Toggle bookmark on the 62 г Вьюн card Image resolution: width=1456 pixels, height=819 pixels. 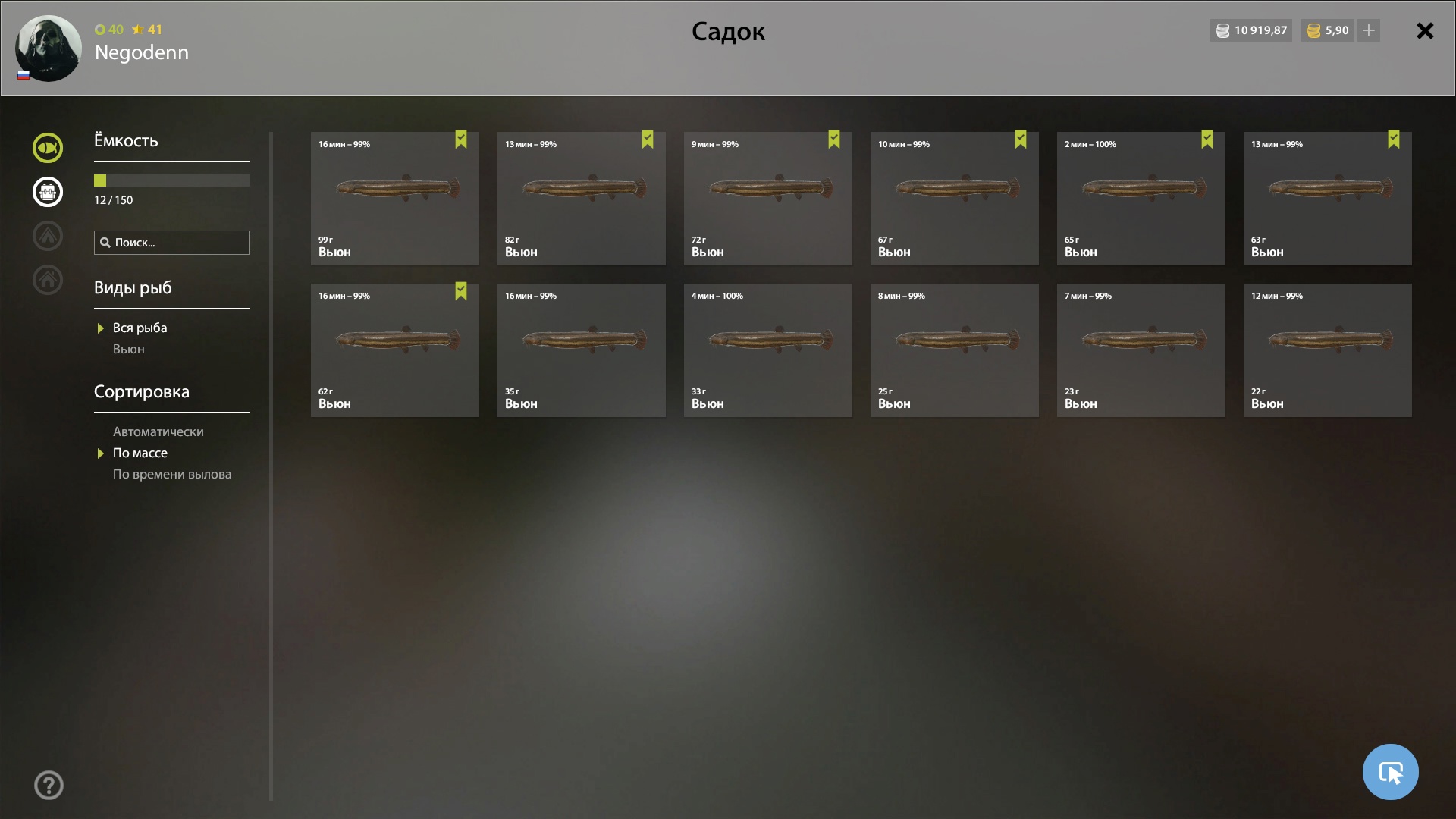click(461, 291)
